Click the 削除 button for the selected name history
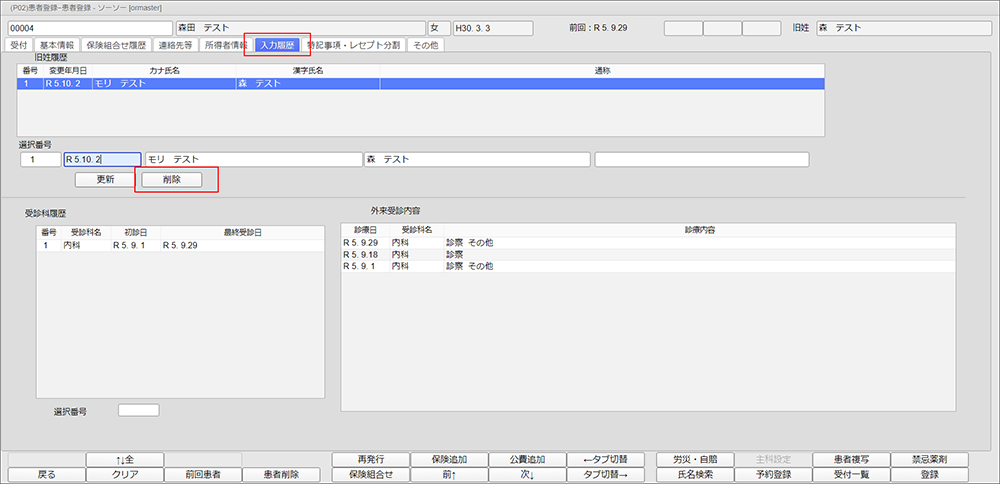Image resolution: width=1000 pixels, height=484 pixels. coord(173,180)
